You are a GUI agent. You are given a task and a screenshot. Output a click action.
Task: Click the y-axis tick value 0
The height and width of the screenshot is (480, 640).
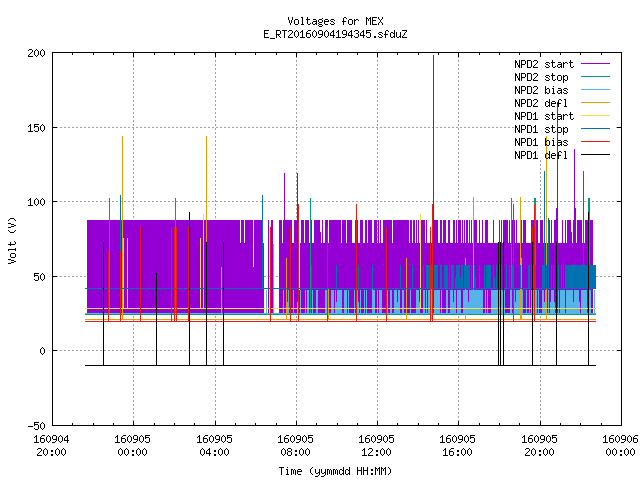click(x=42, y=351)
